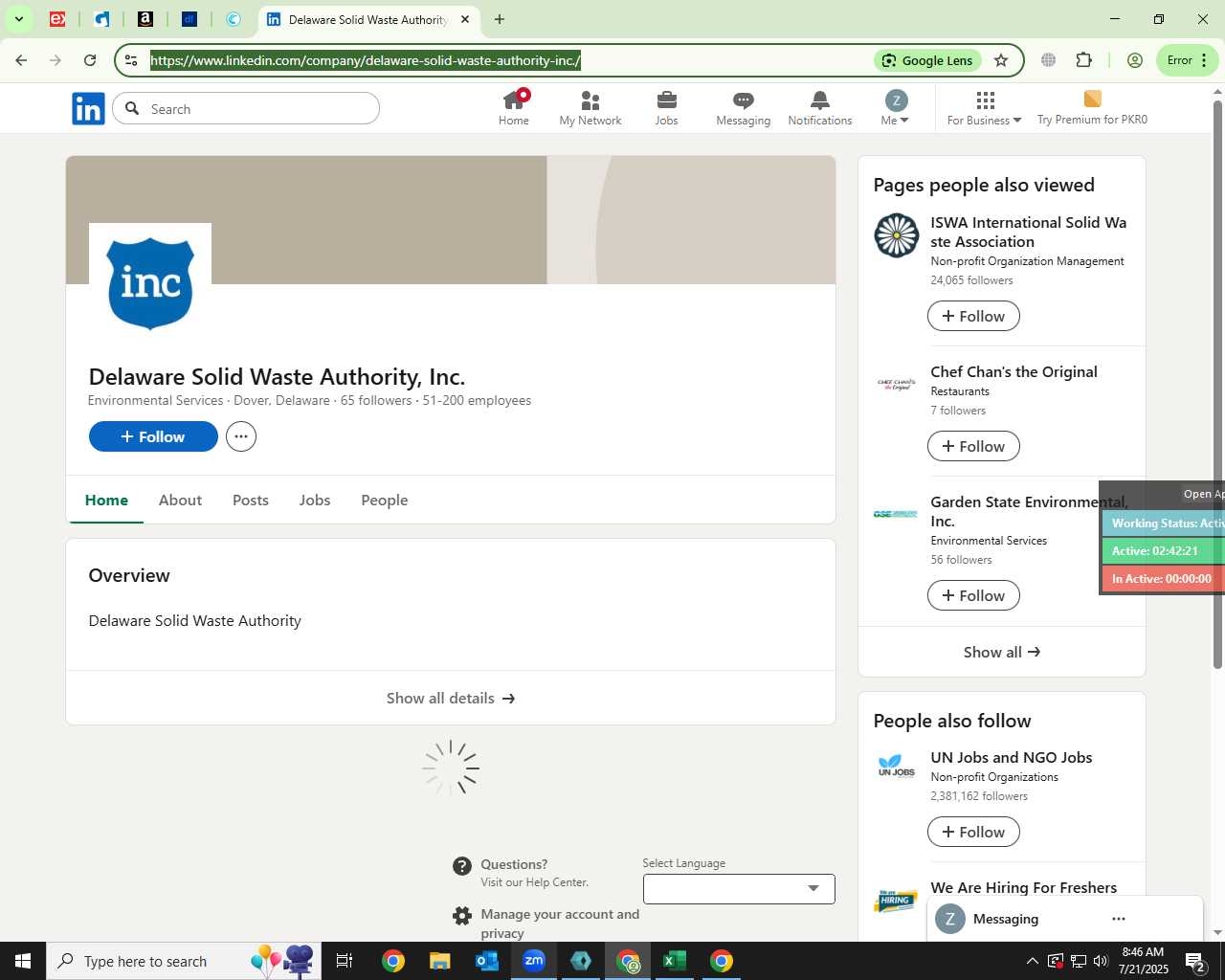Show all details of overview
1225x980 pixels.
(x=451, y=698)
